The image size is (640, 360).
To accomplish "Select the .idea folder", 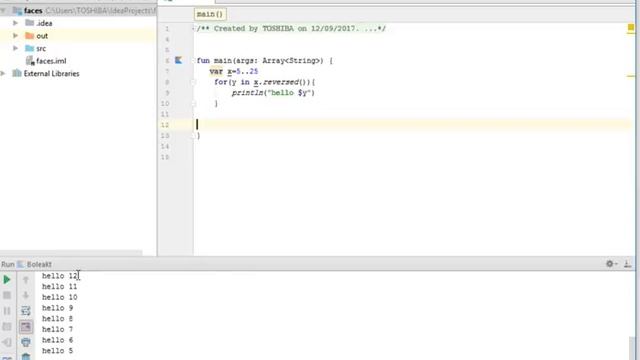I will pyautogui.click(x=44, y=23).
